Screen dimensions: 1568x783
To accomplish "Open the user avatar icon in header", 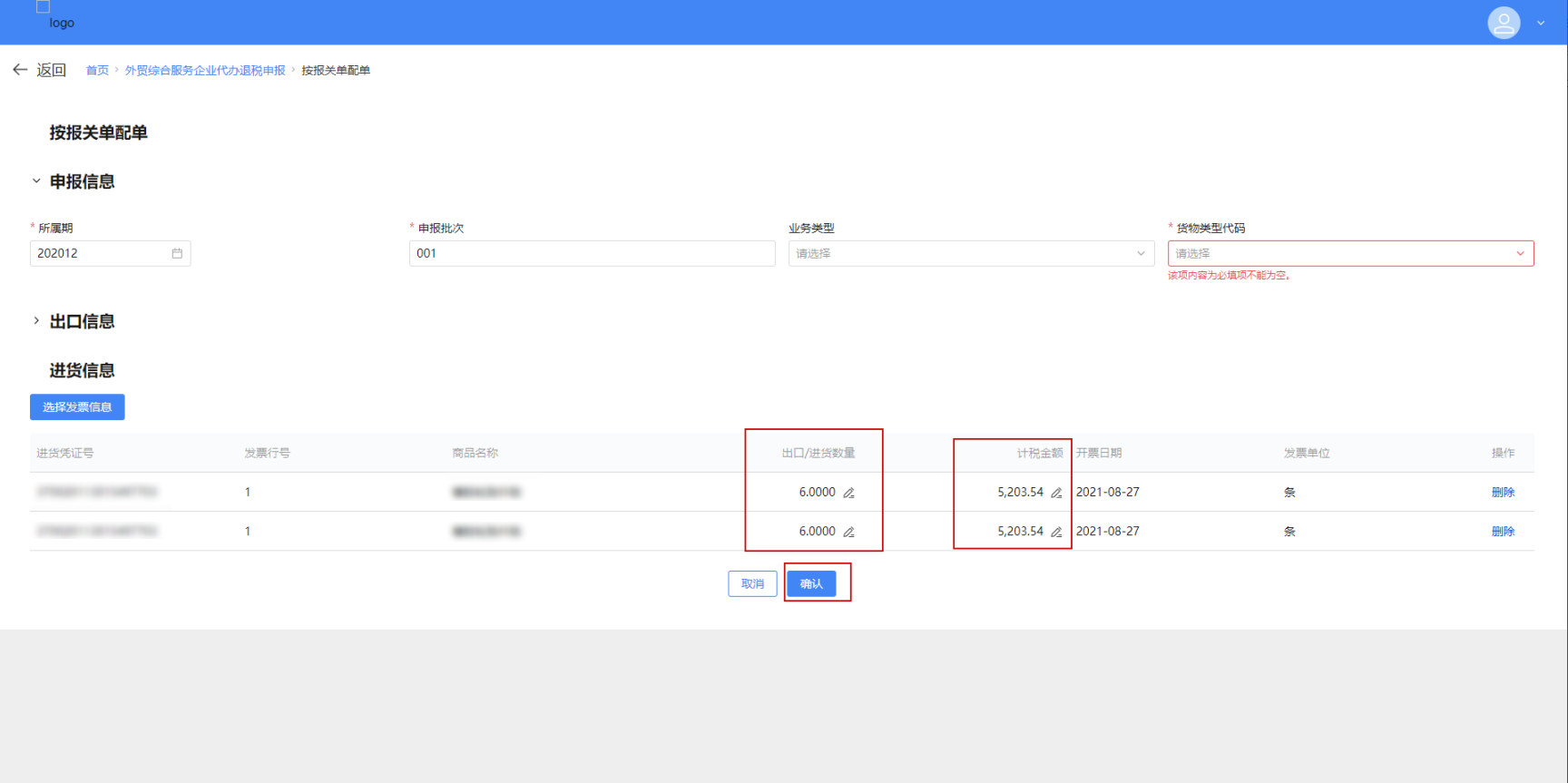I will [1503, 23].
